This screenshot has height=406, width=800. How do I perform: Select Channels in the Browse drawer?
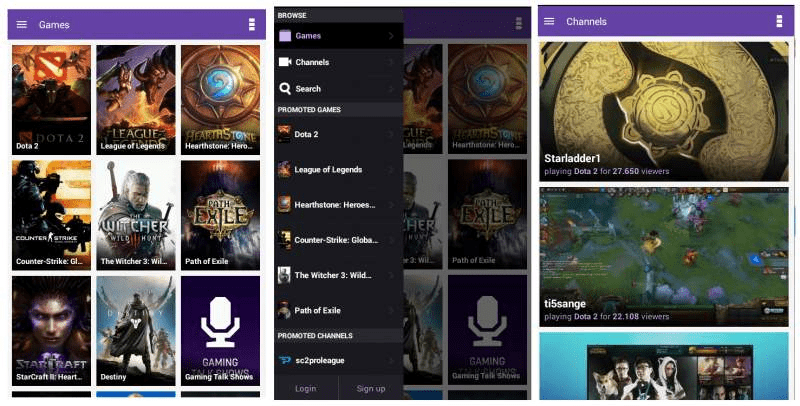(x=339, y=62)
